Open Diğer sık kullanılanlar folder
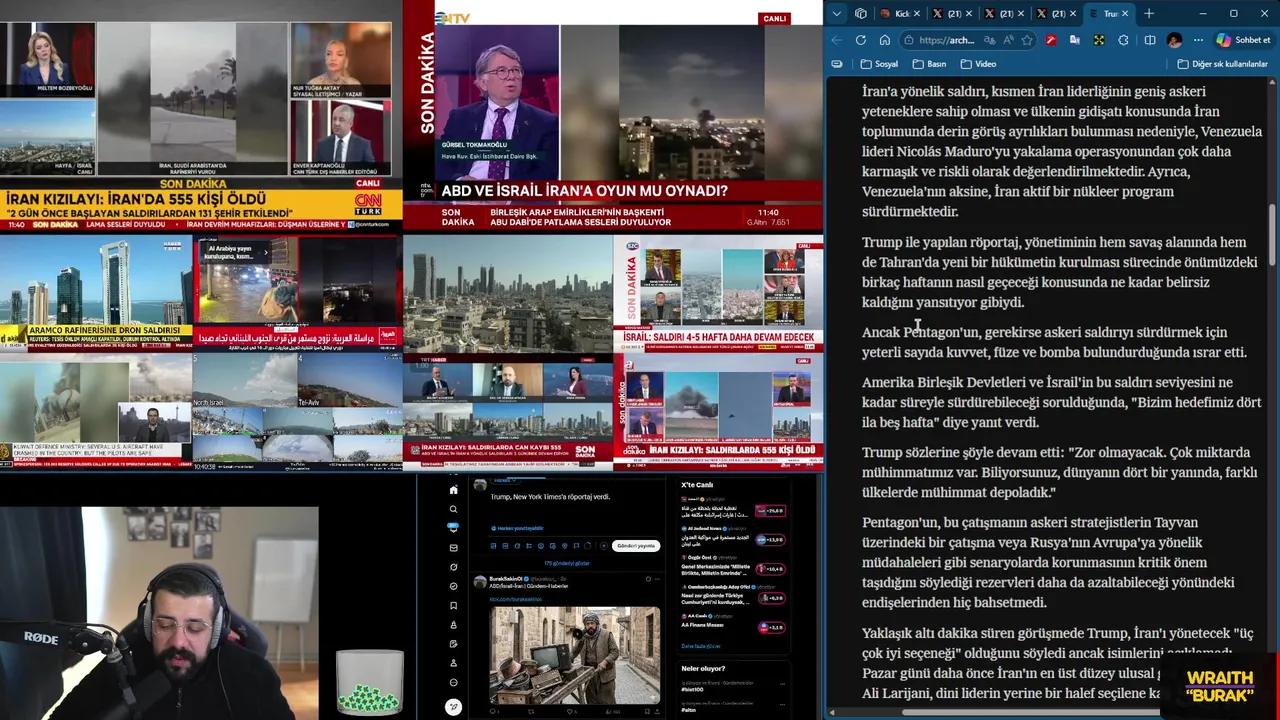Image resolution: width=1280 pixels, height=720 pixels. tap(1223, 64)
